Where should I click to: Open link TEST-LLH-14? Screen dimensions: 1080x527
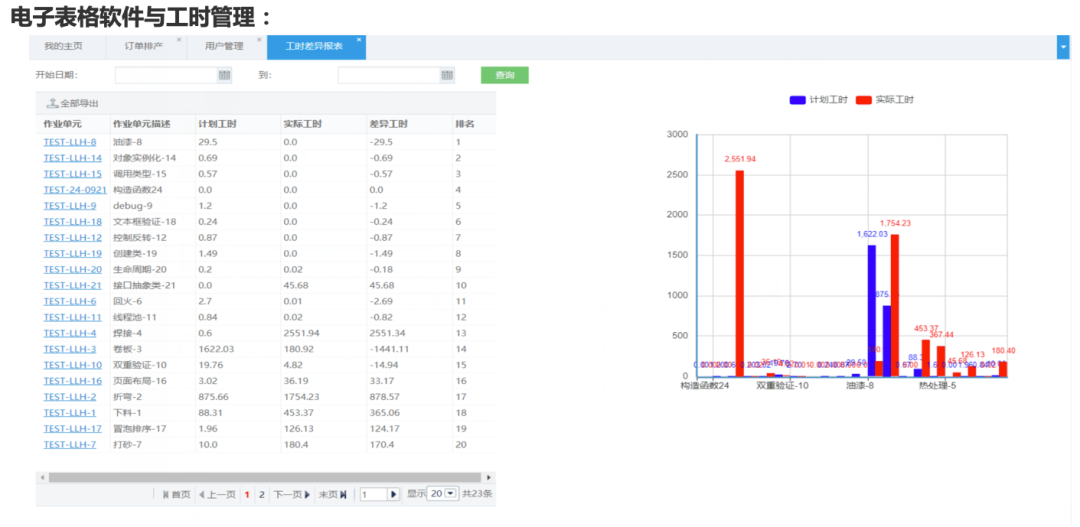pos(72,158)
